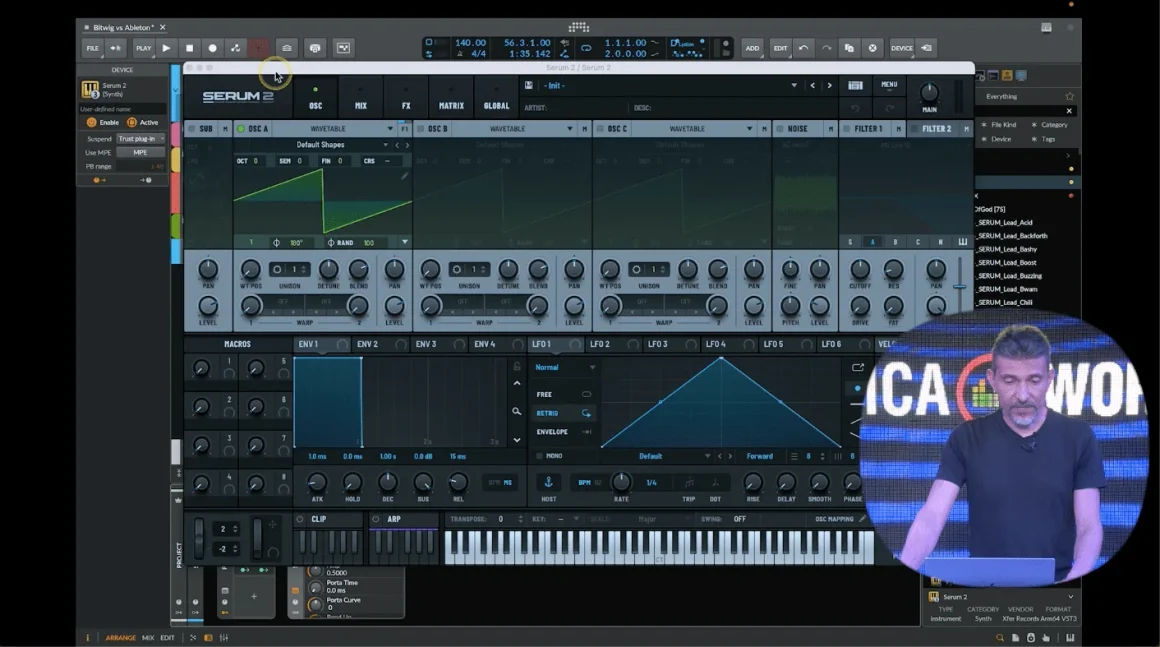Click the Serum 2 logo in the plugin header
The image size is (1160, 647).
click(x=240, y=96)
